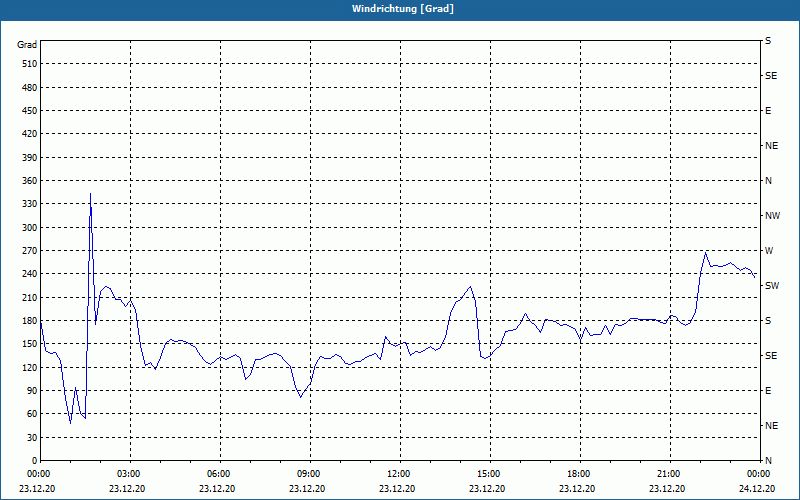Screen dimensions: 800x500
Task: Select the Grad unit label on the left axis
Action: click(27, 45)
